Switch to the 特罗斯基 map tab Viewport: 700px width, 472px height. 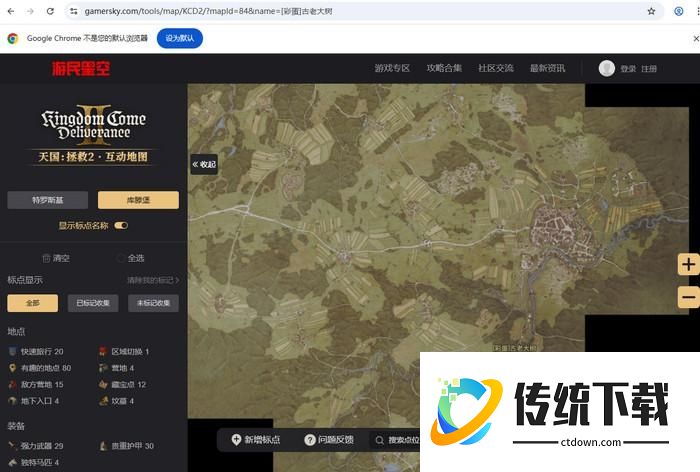pyautogui.click(x=47, y=200)
